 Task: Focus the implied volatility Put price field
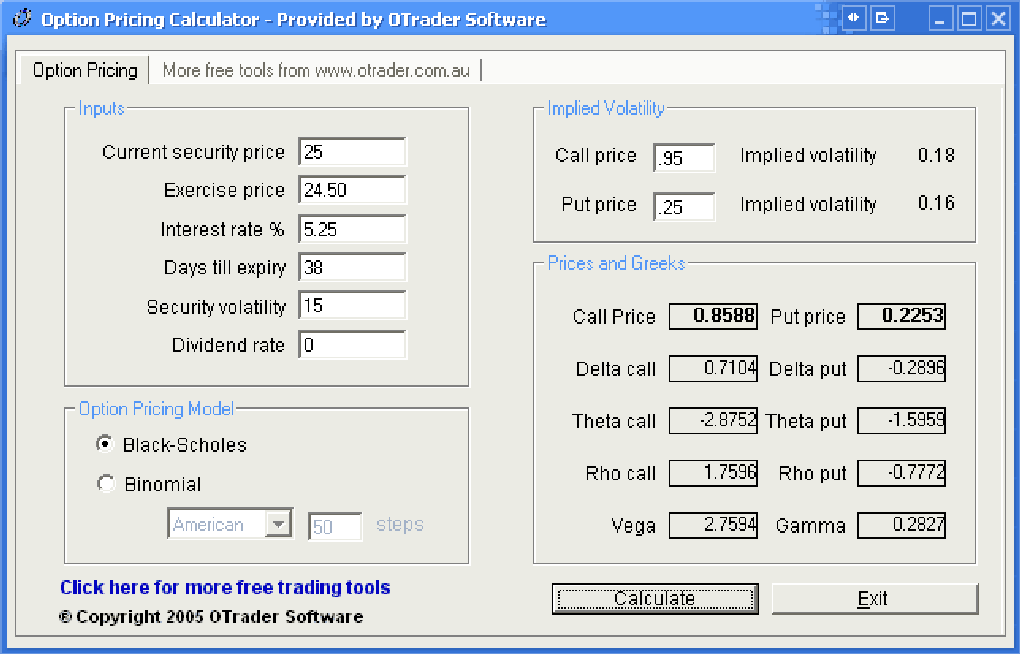coord(684,206)
